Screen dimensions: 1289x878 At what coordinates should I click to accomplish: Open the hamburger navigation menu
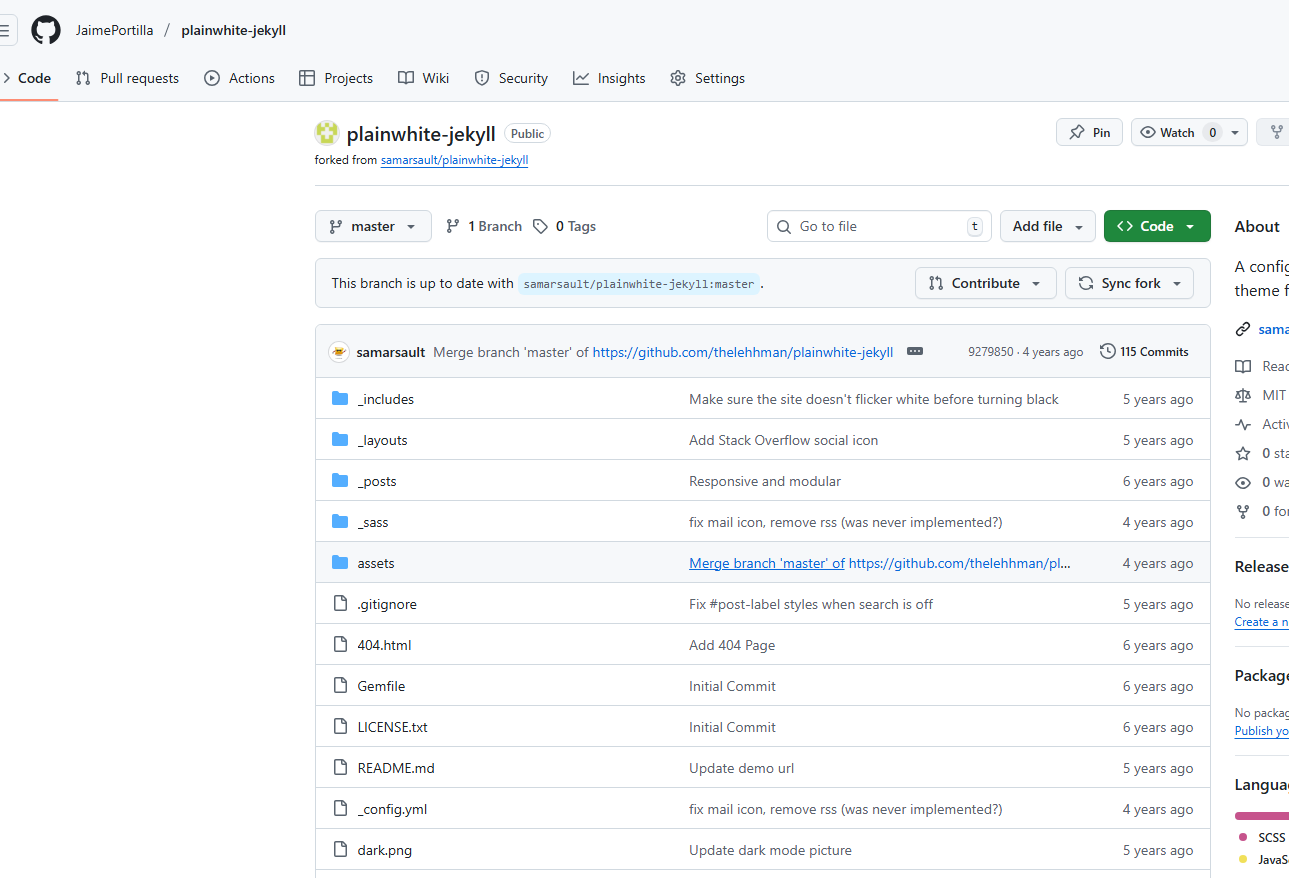tap(6, 30)
